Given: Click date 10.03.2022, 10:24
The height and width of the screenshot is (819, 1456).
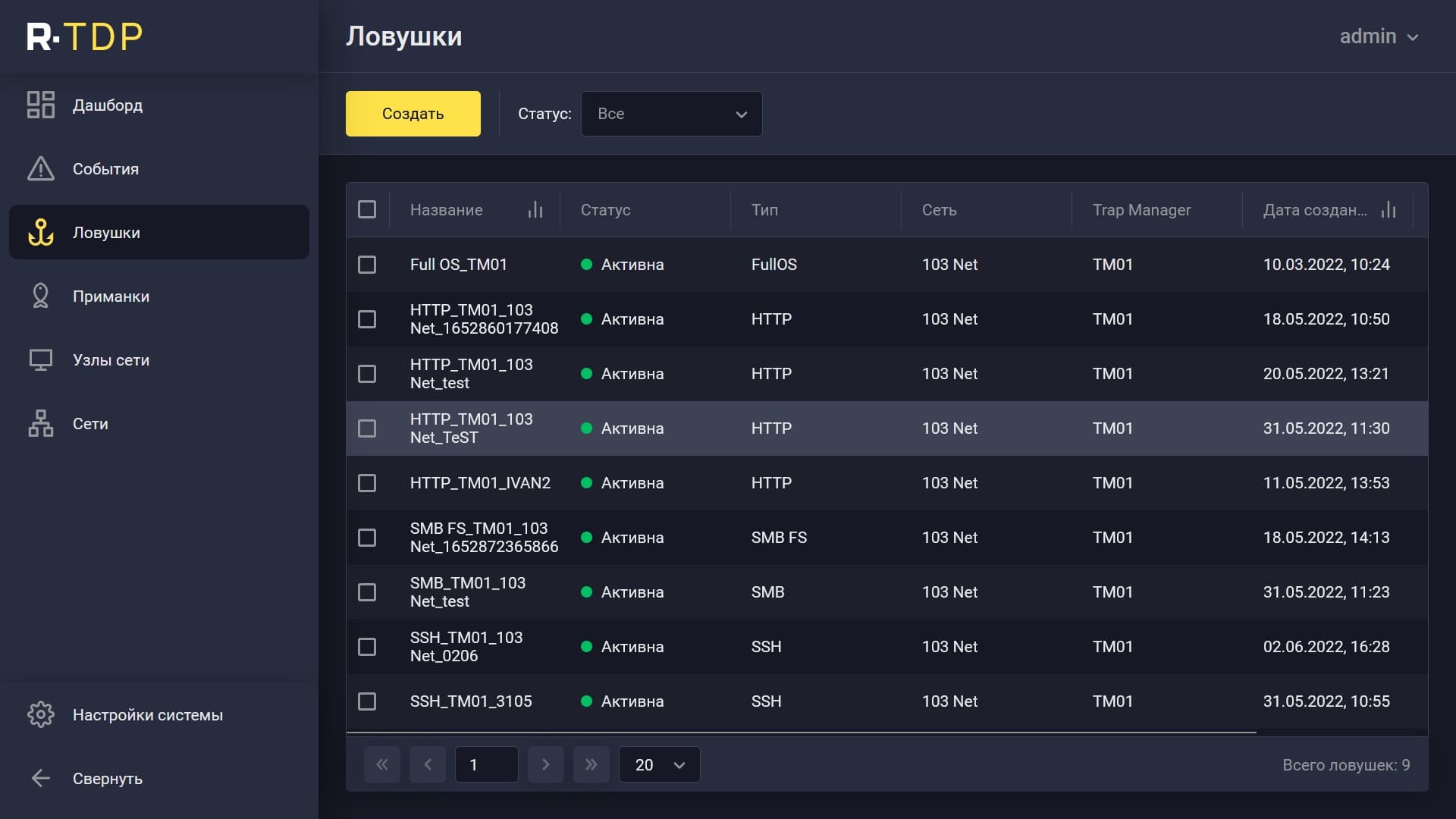Looking at the screenshot, I should point(1326,265).
